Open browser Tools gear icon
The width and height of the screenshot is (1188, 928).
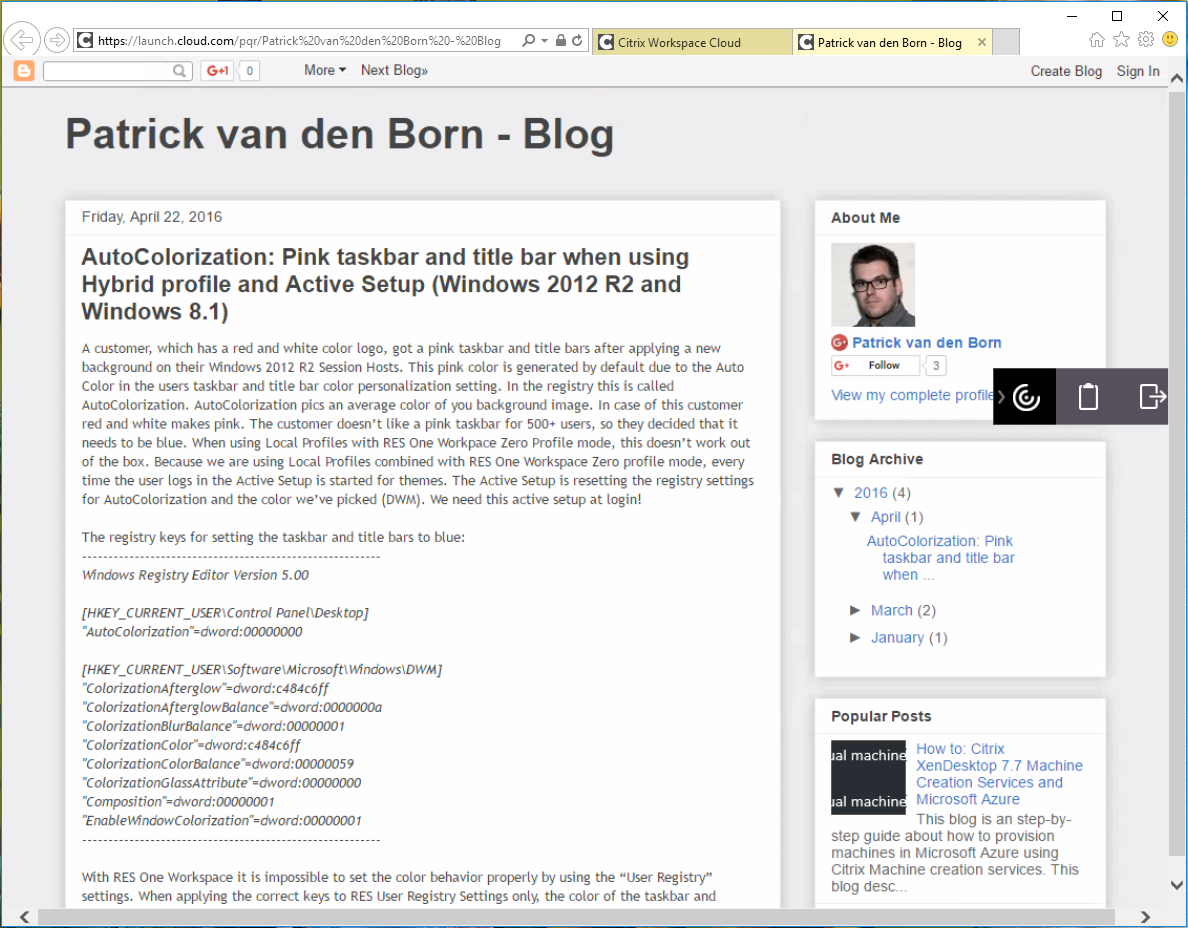pyautogui.click(x=1146, y=39)
